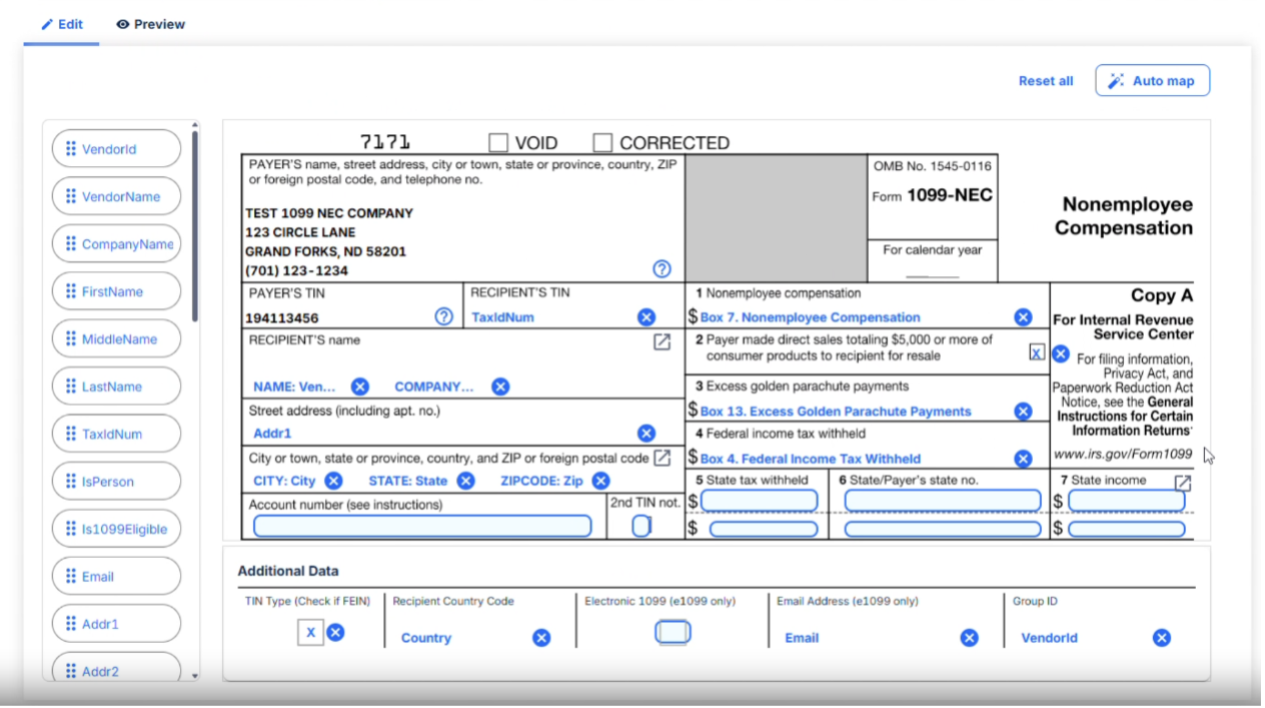Remove the Email mapping in Additional Data
The image size is (1265, 708).
tap(969, 638)
